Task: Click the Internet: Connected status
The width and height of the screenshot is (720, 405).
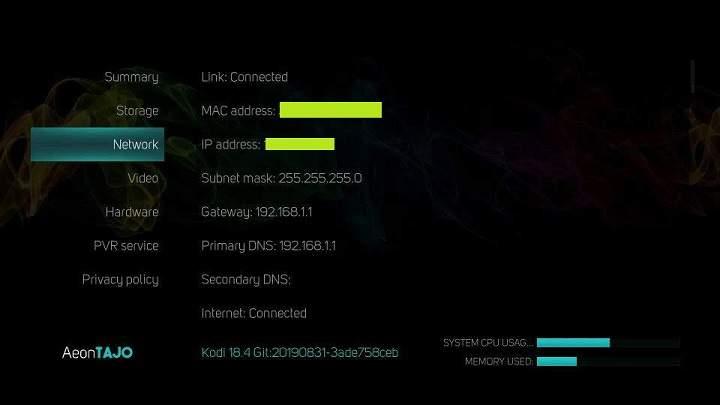Action: [254, 313]
